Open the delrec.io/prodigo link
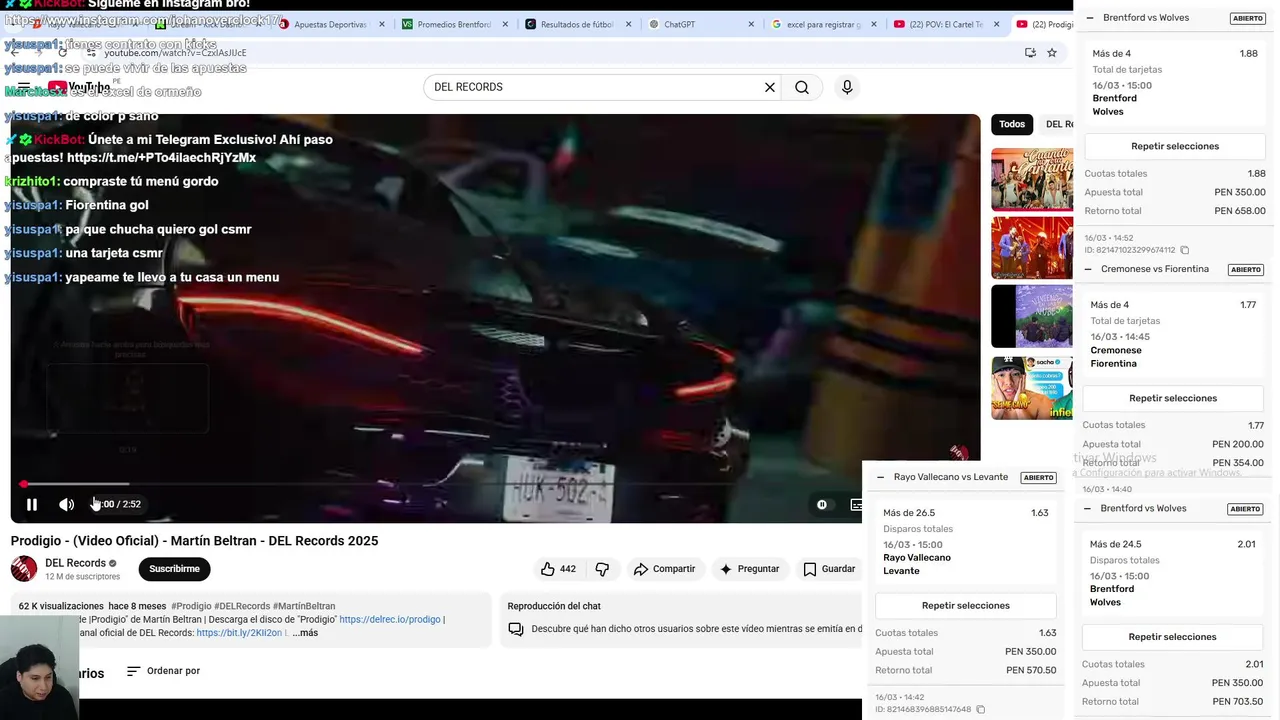 [x=390, y=620]
